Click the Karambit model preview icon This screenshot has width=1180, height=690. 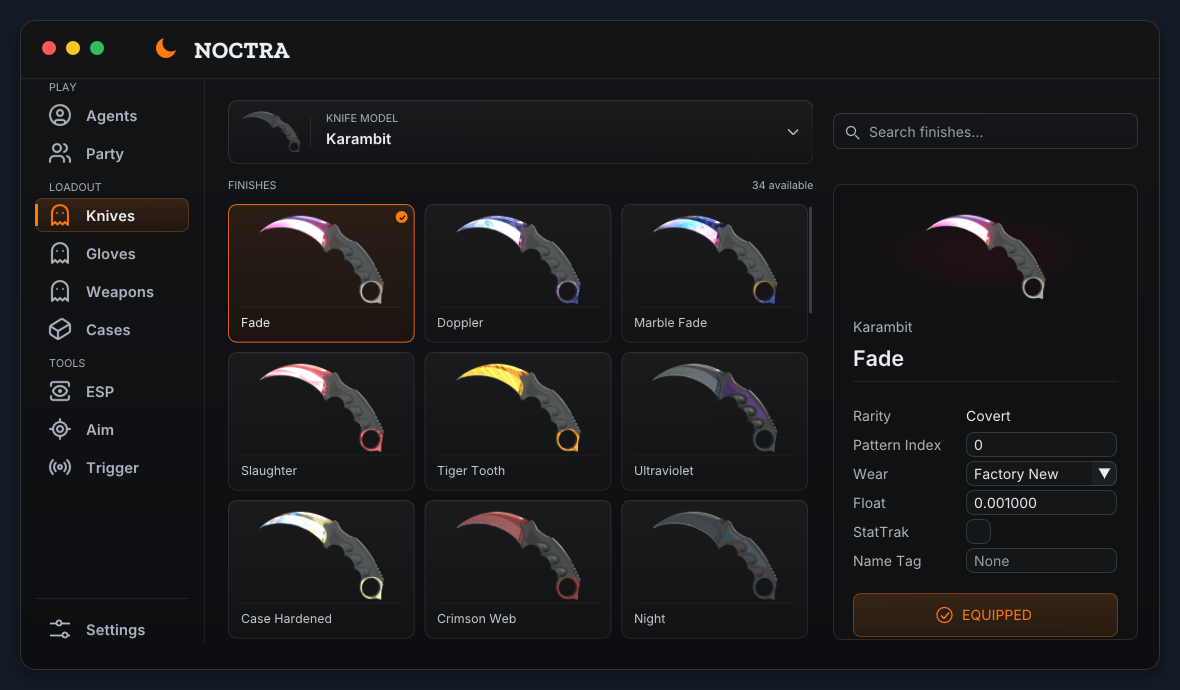pos(272,132)
